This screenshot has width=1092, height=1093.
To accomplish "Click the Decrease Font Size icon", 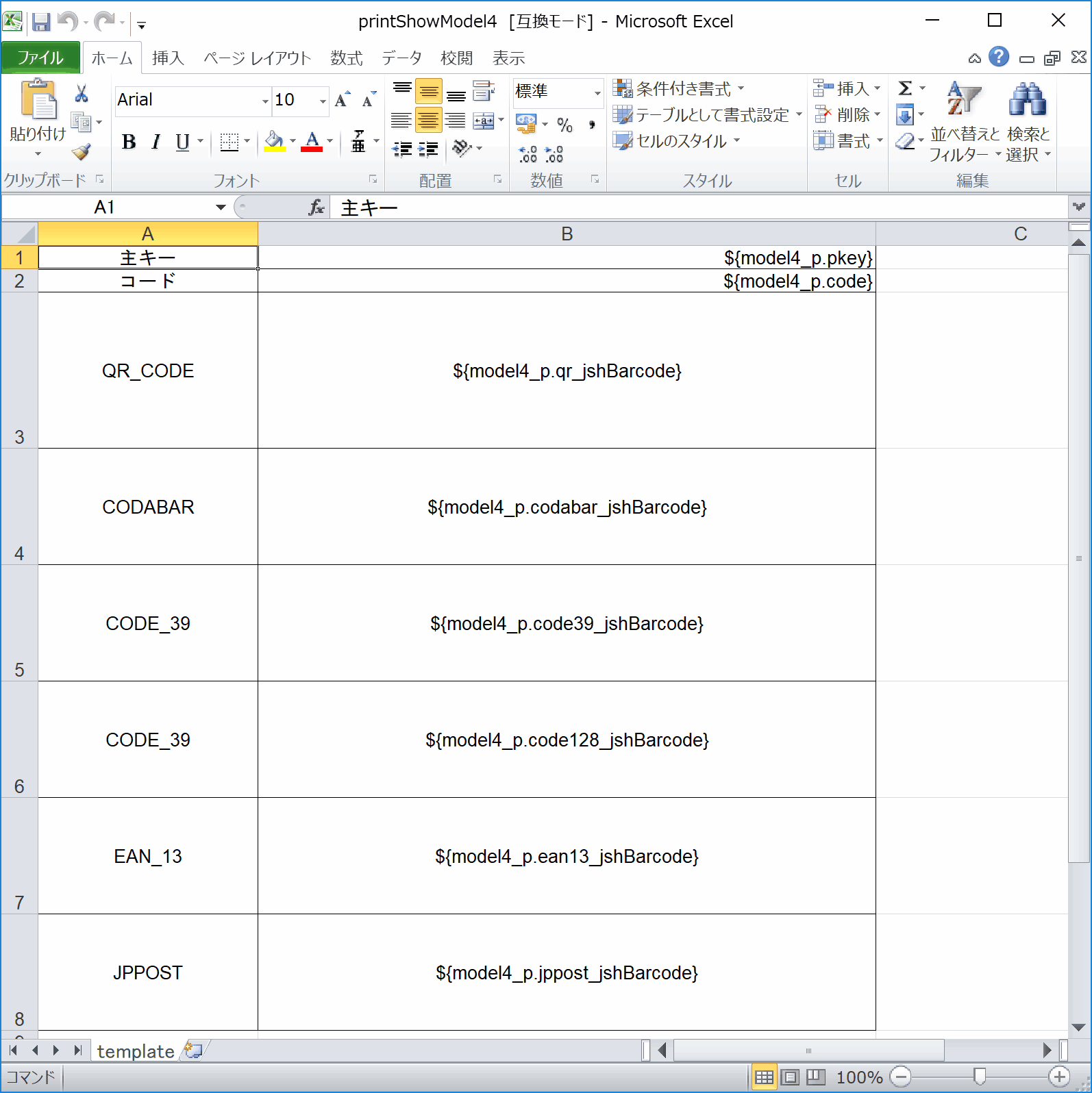I will coord(369,100).
